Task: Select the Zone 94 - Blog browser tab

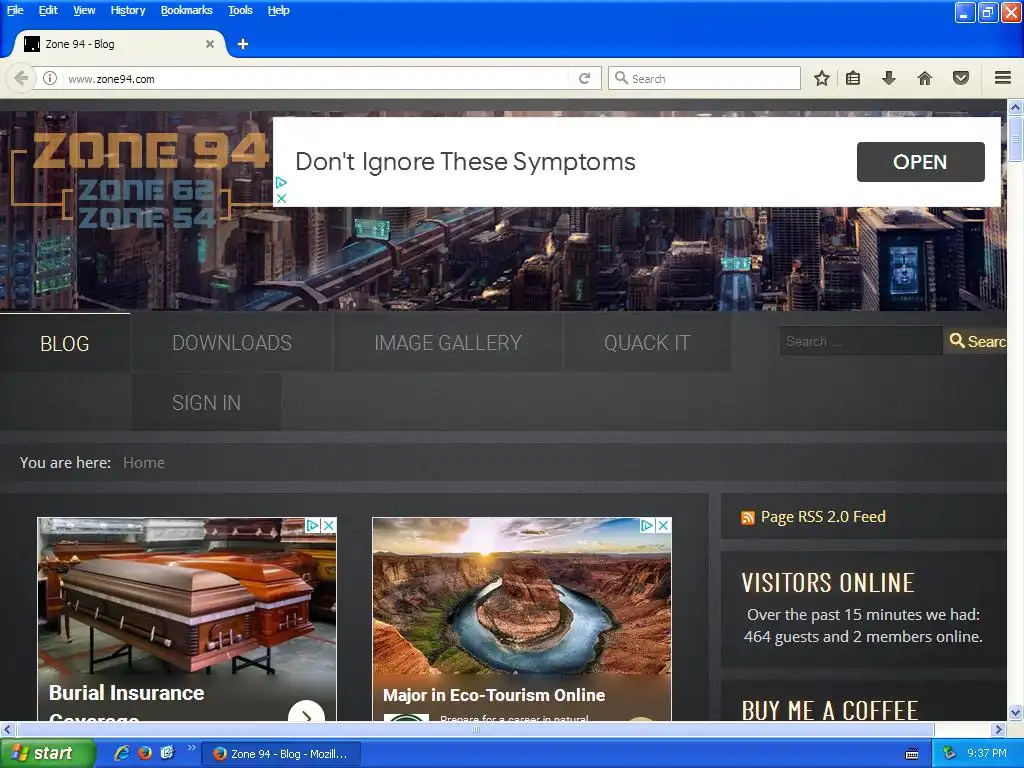Action: (x=119, y=44)
